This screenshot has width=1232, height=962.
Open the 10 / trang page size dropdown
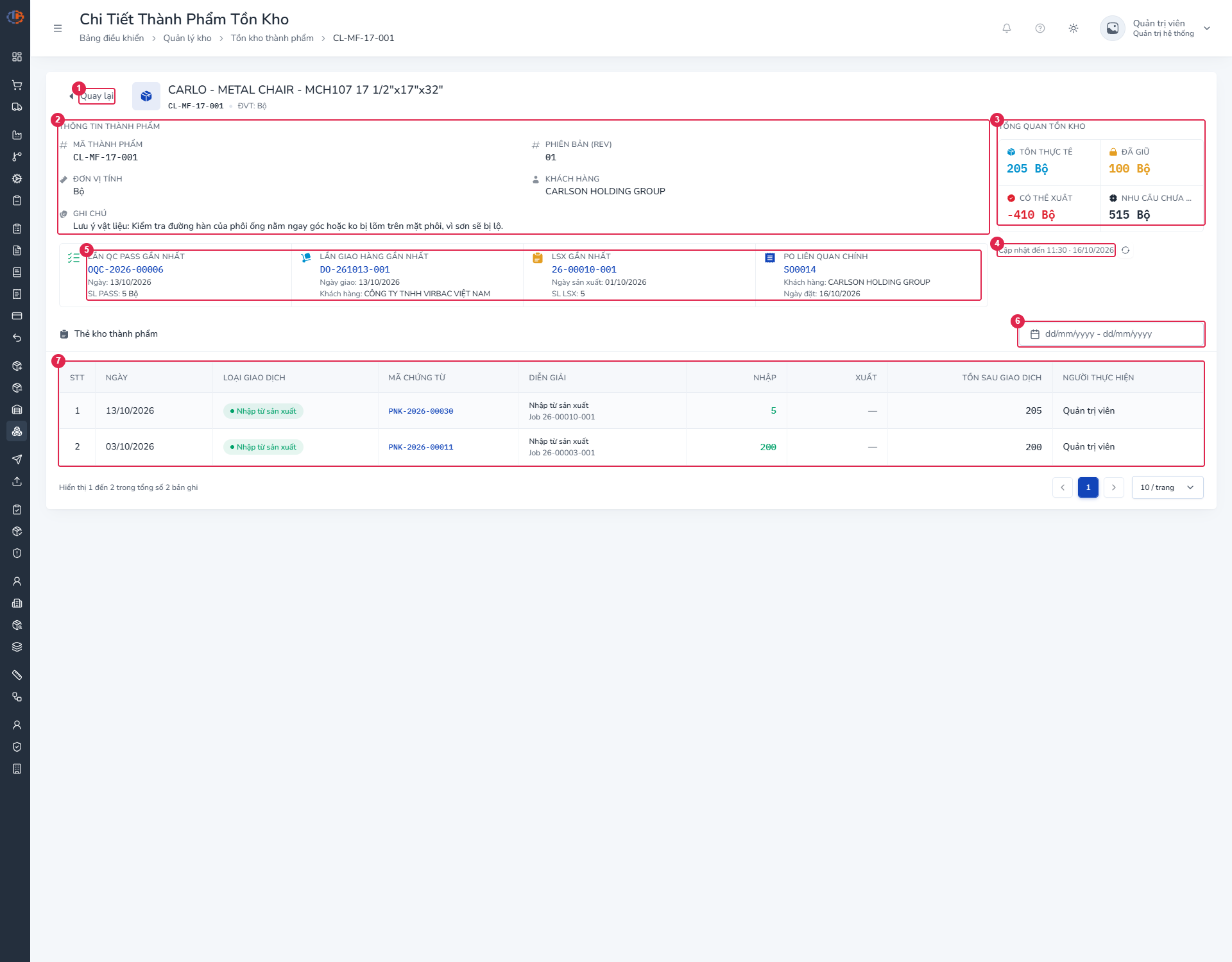click(1167, 487)
